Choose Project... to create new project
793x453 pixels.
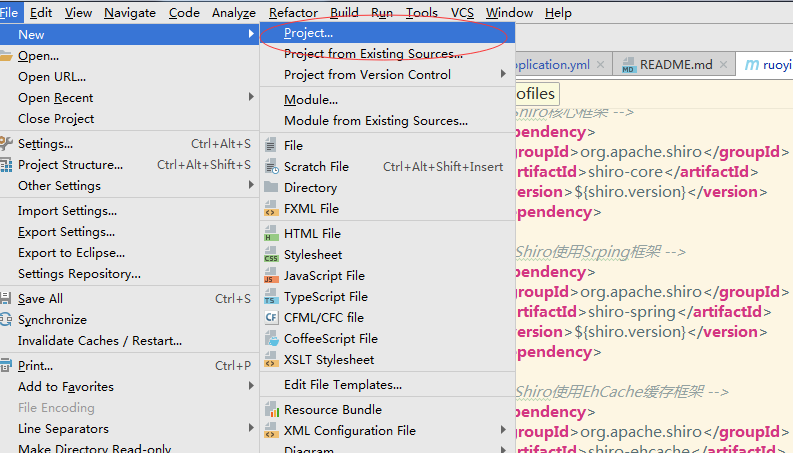tap(387, 33)
